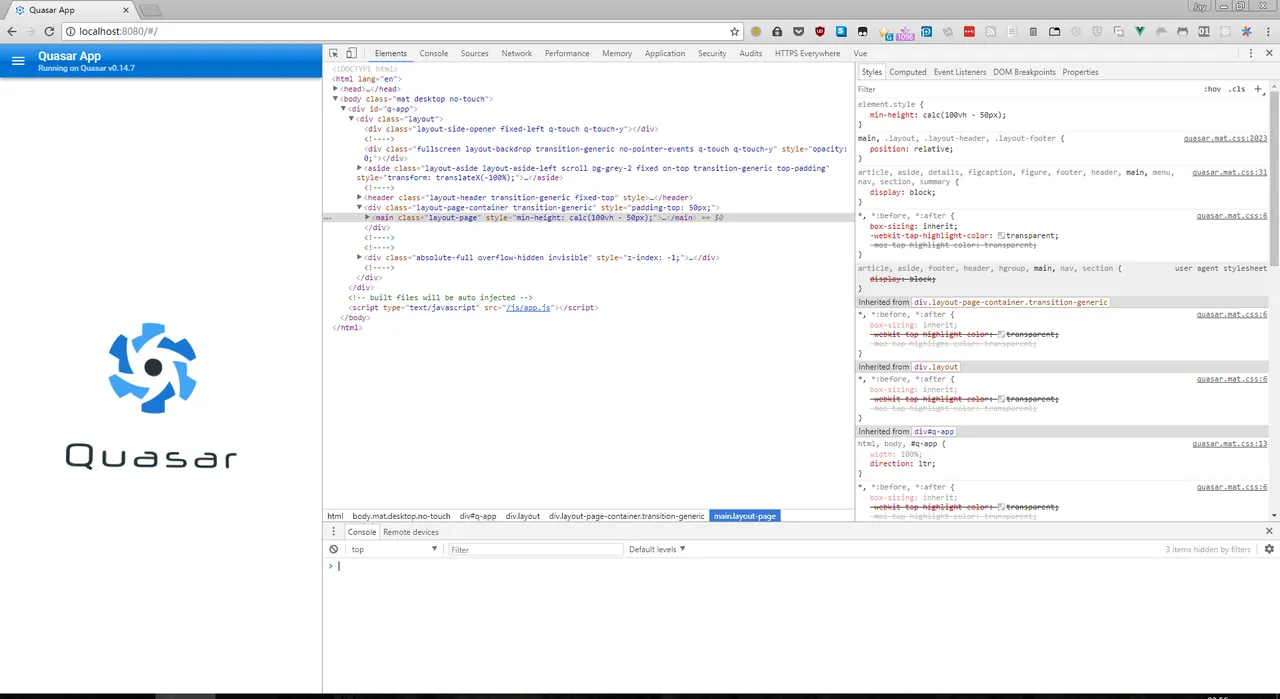Expand the header layout-header node
Screen dimensions: 1280x699
coord(360,198)
